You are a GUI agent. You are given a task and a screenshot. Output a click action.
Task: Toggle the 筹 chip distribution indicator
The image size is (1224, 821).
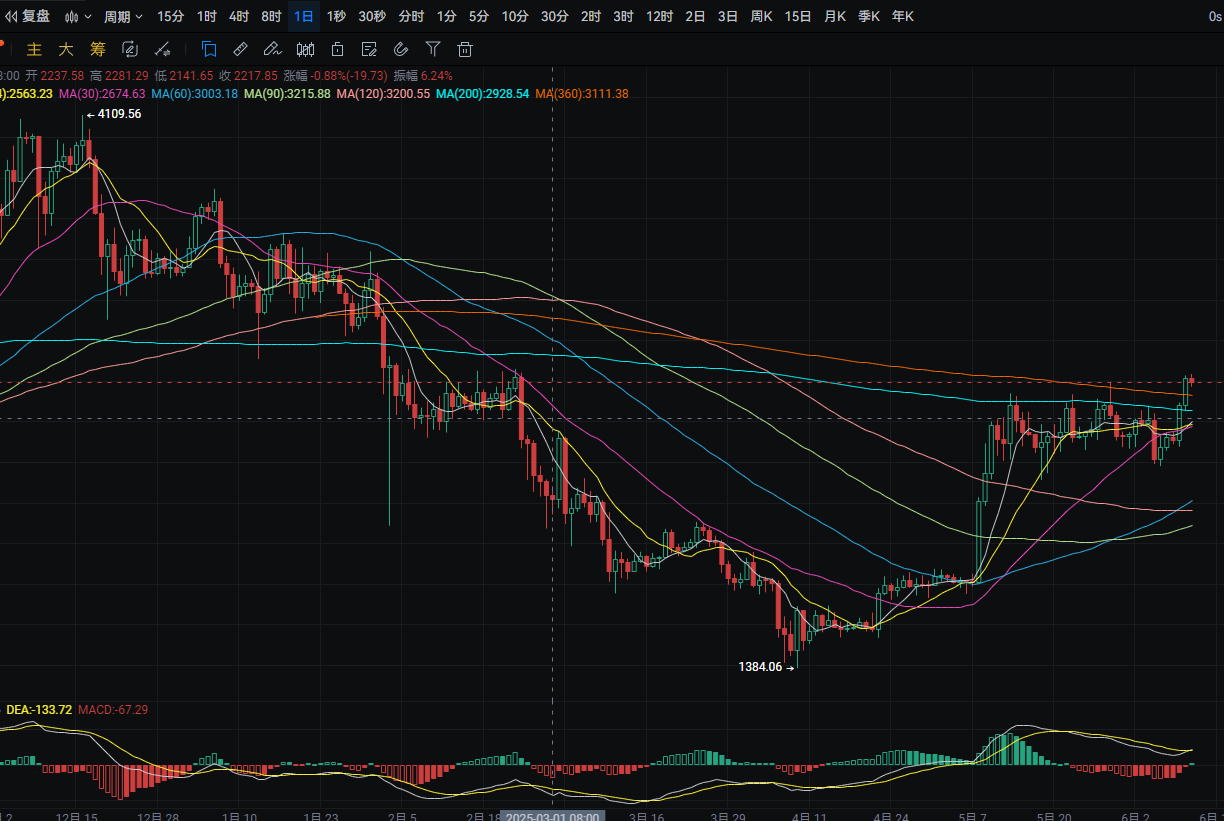tap(97, 49)
